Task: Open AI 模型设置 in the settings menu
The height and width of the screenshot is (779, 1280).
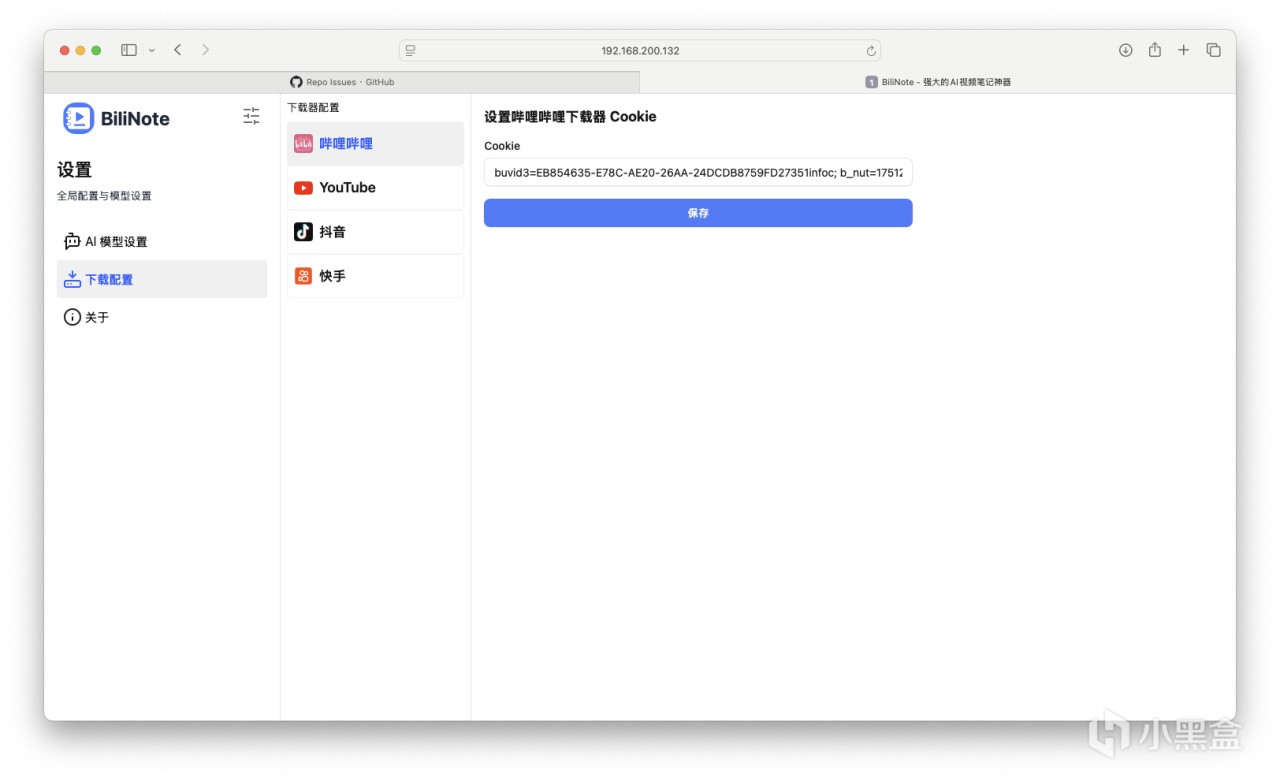Action: tap(162, 242)
